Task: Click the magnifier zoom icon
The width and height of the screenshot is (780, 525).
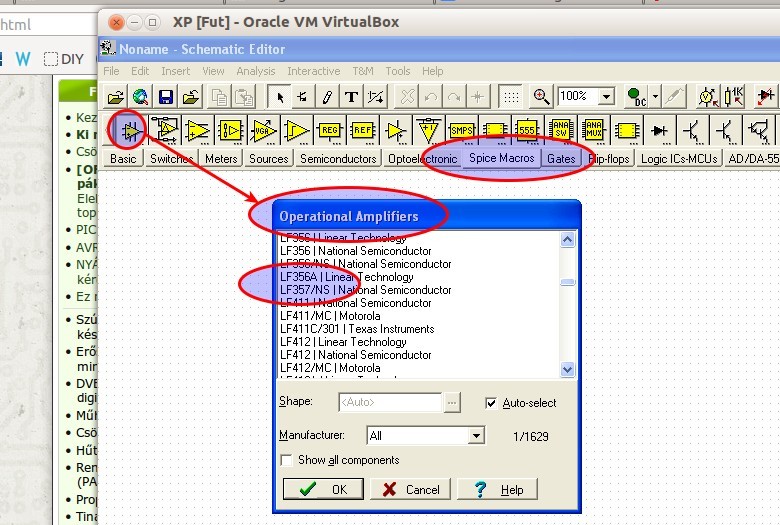Action: 541,97
